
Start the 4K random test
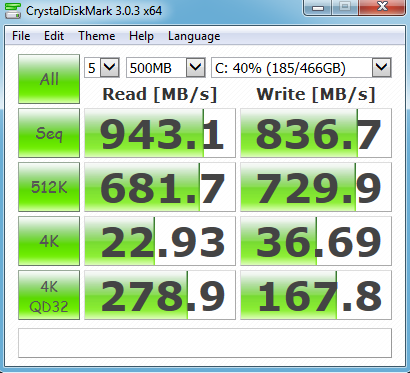[49, 241]
